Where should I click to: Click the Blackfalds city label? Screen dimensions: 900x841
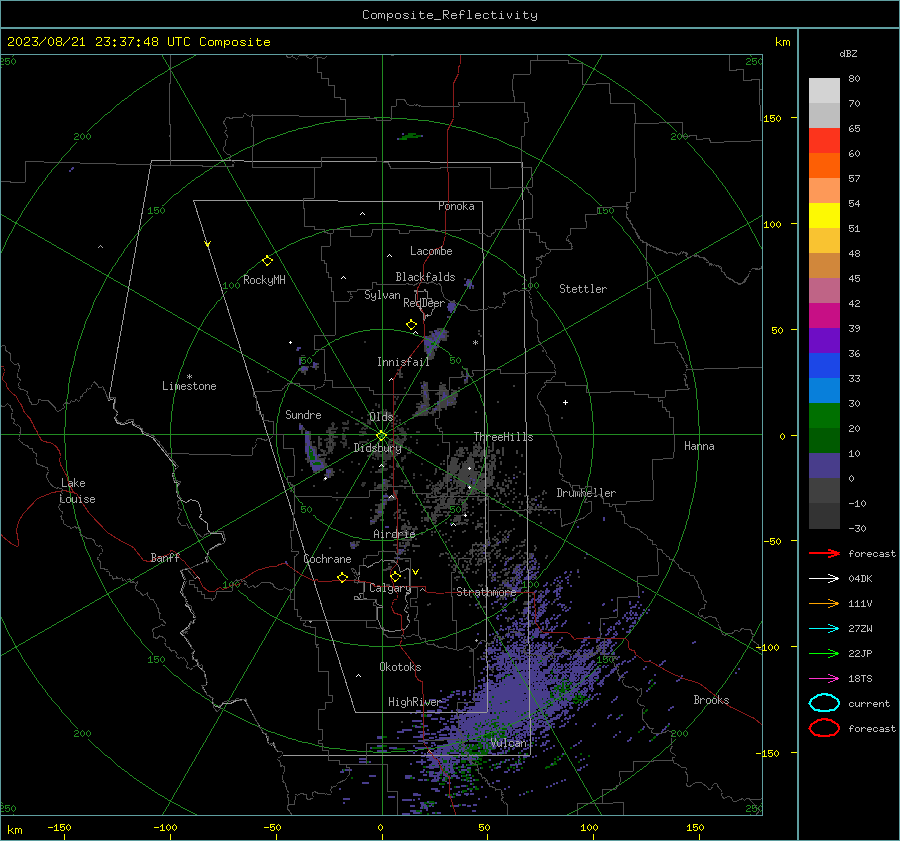click(425, 277)
